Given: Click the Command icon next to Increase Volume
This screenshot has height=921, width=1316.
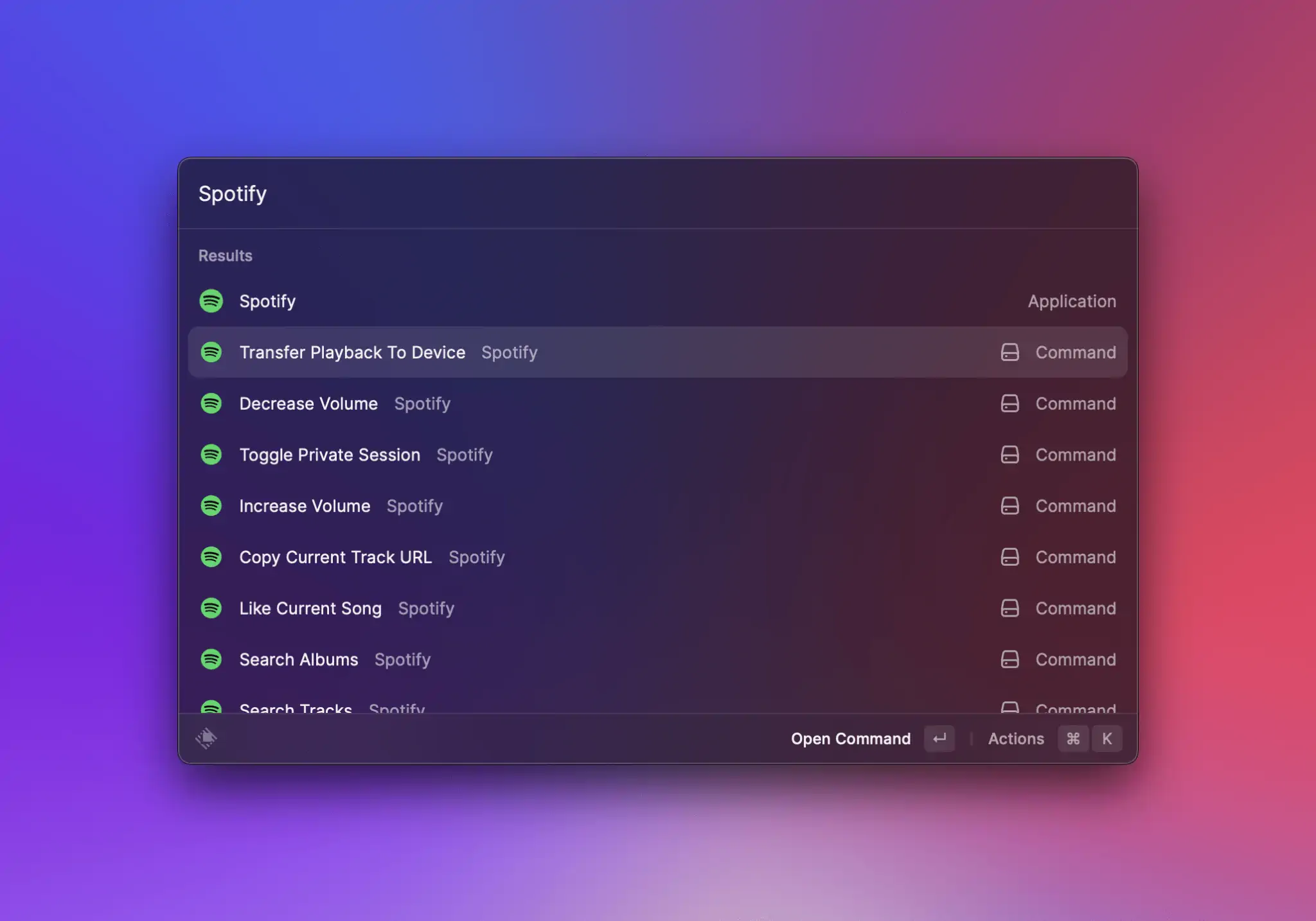Looking at the screenshot, I should (x=1010, y=505).
